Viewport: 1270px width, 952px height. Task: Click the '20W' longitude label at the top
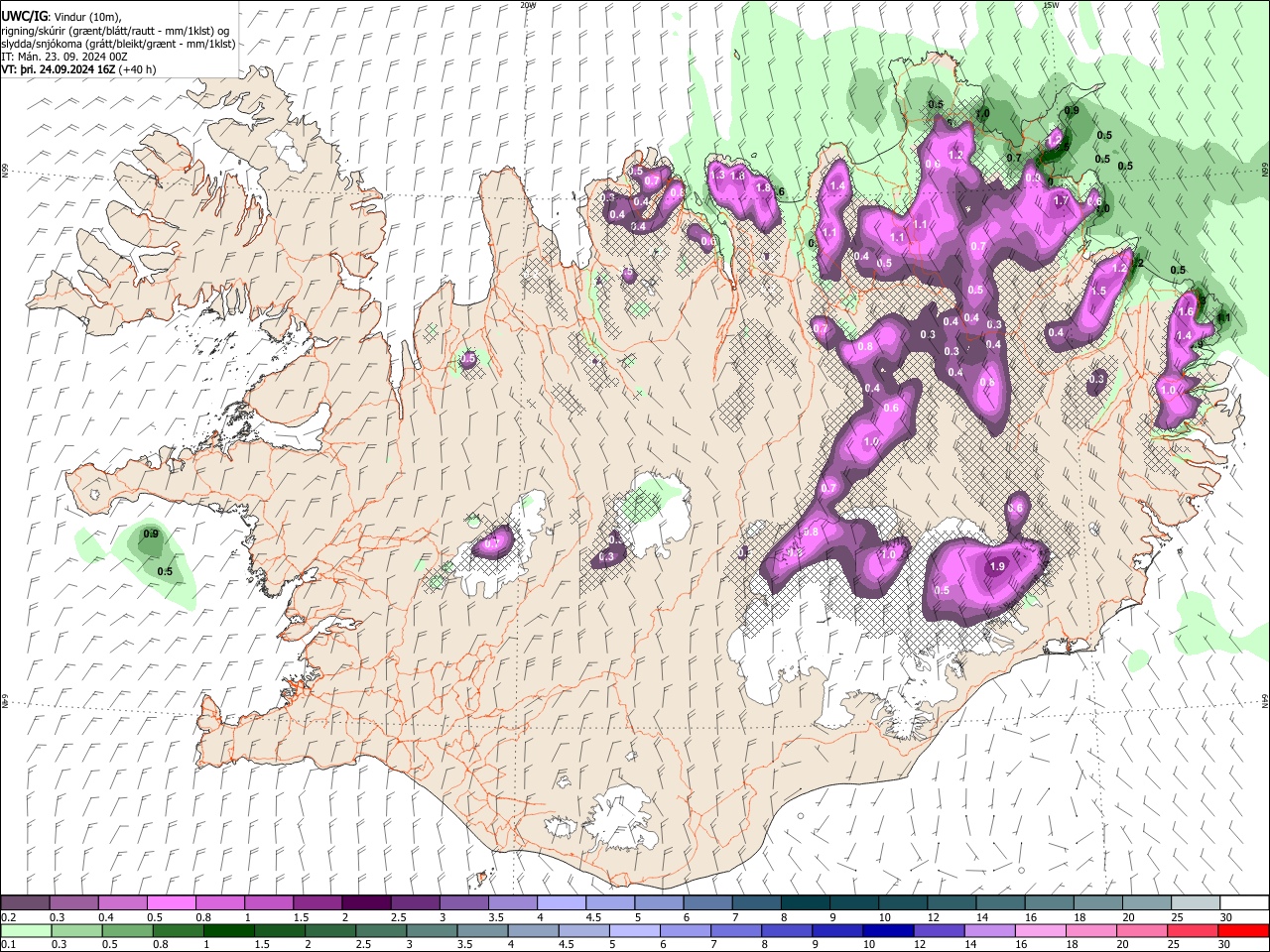tap(528, 5)
